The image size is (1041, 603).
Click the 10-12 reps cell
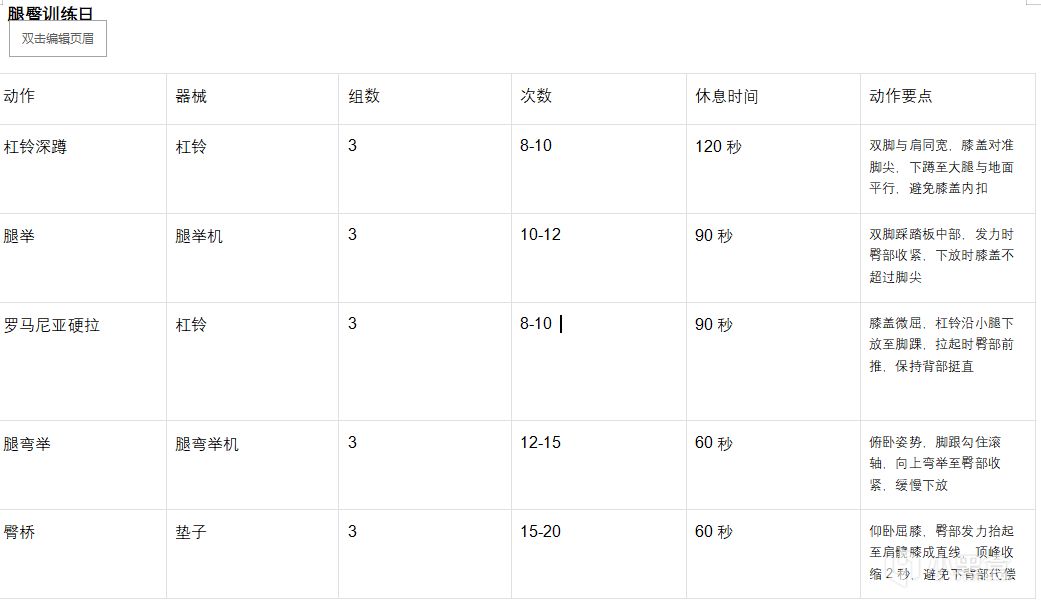pyautogui.click(x=540, y=235)
